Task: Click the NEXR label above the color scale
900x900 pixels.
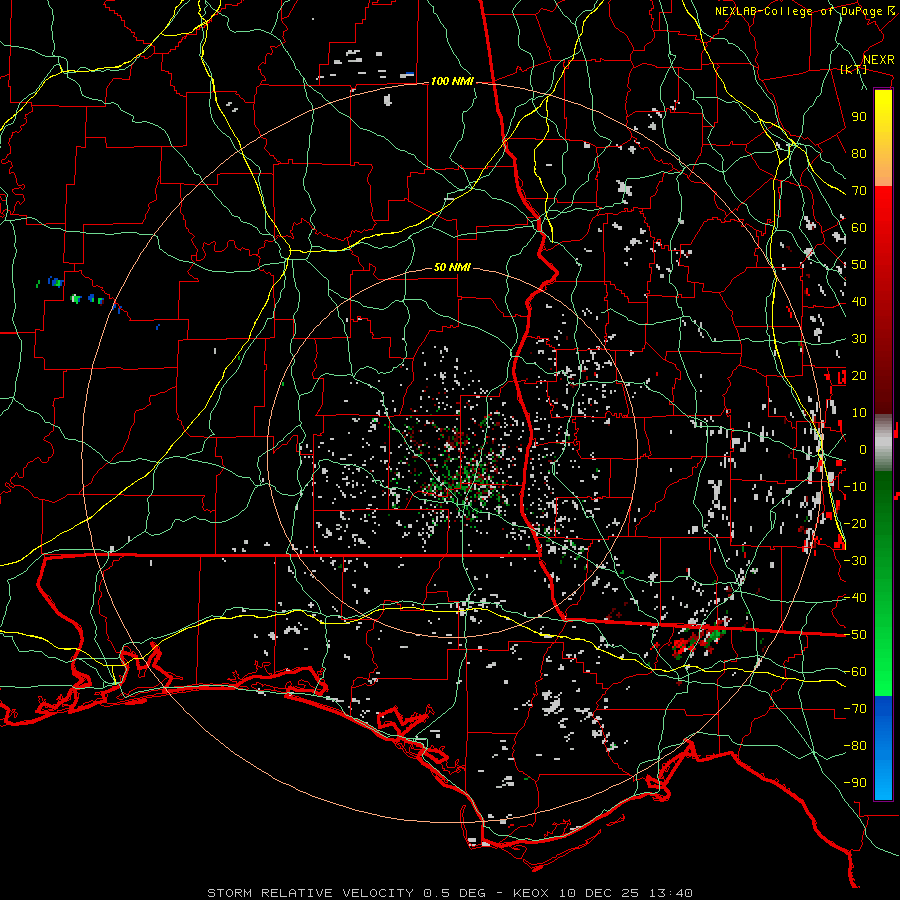Action: (x=879, y=60)
